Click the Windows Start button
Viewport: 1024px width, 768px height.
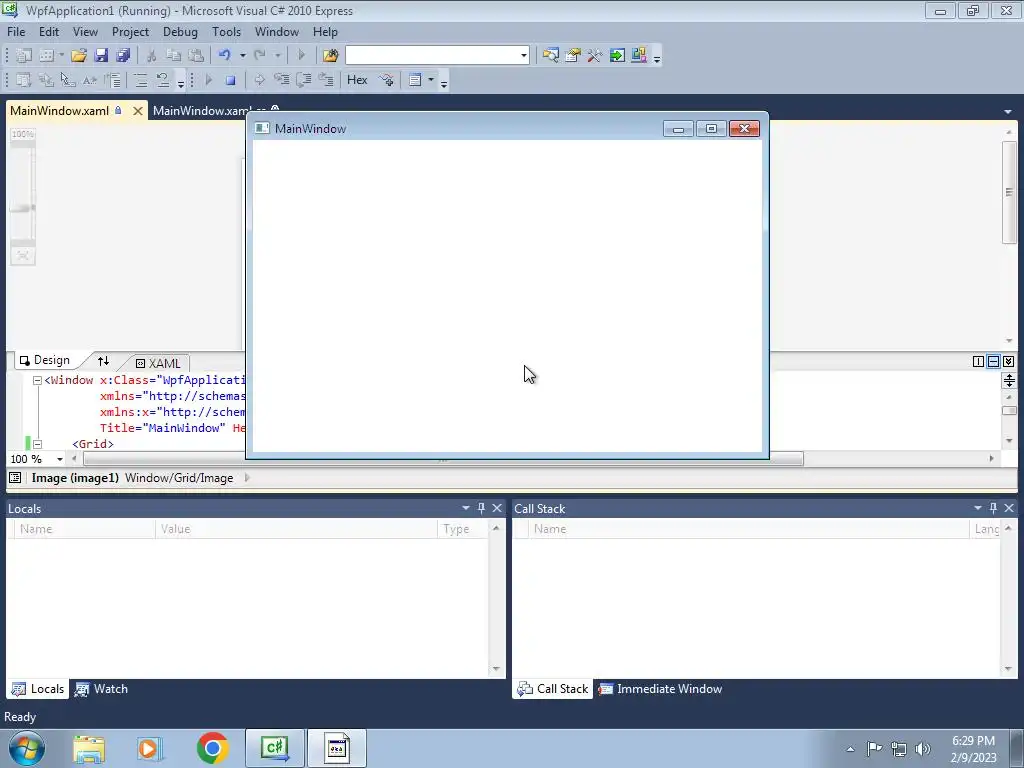(x=27, y=748)
